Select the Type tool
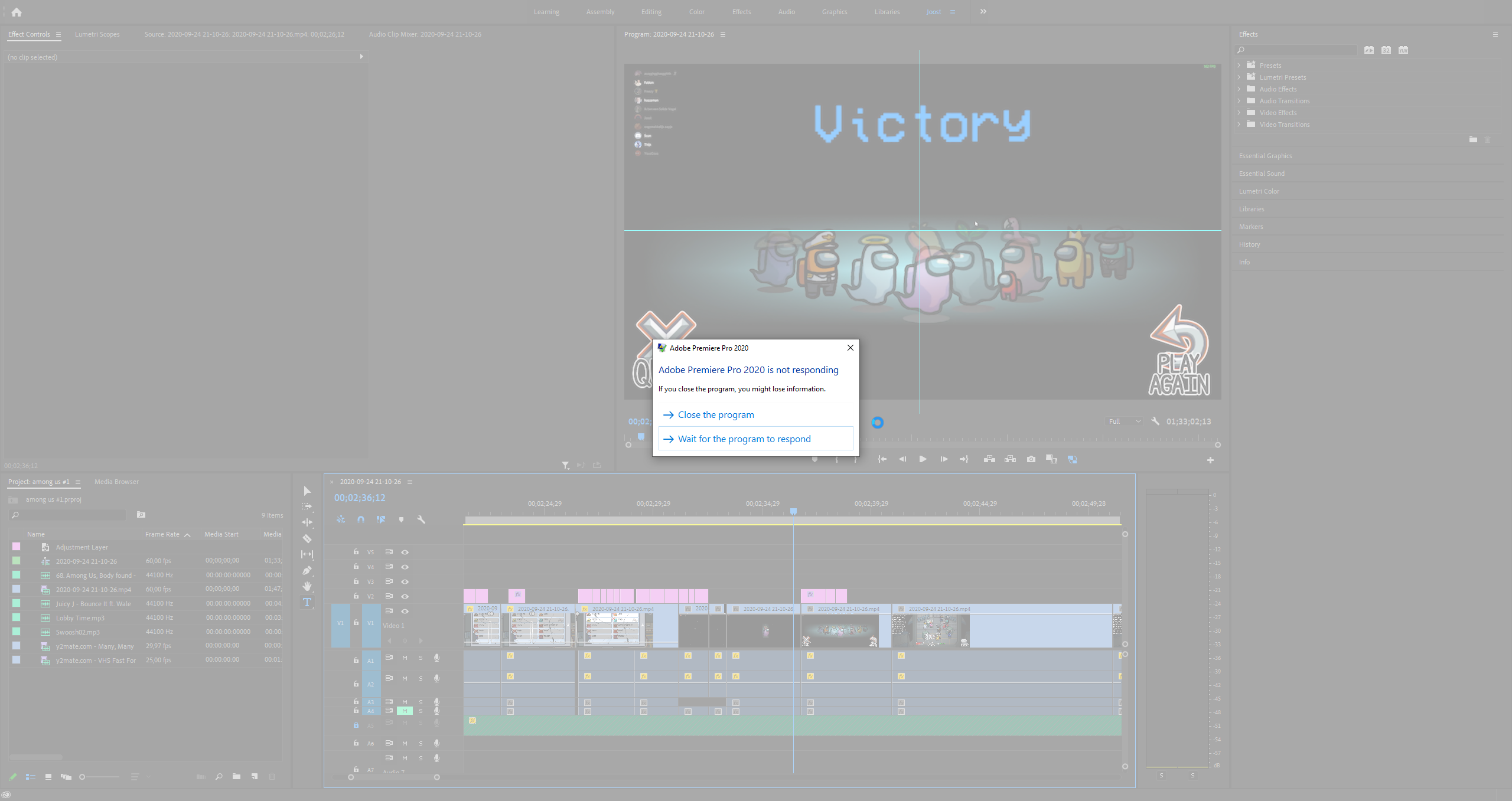 (x=307, y=602)
